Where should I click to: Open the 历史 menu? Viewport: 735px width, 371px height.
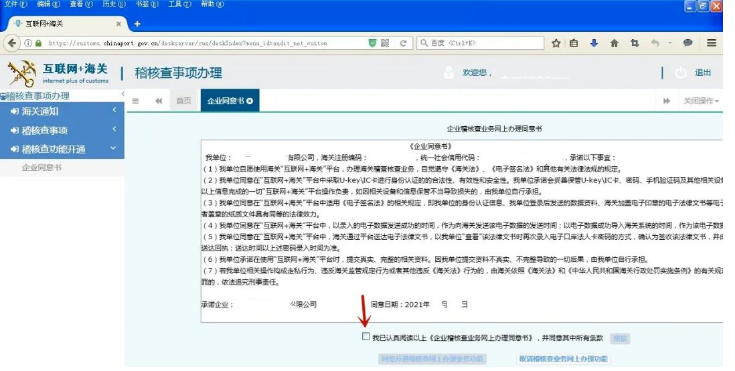[114, 4]
